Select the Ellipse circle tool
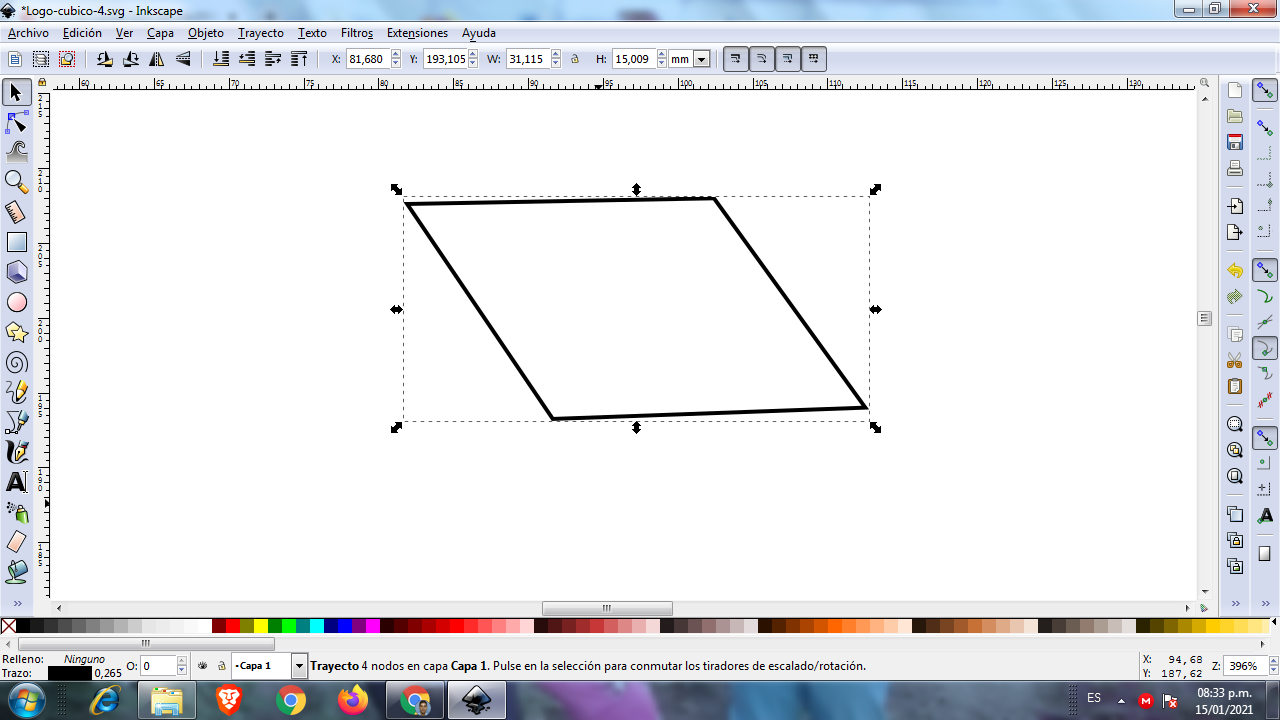 pyautogui.click(x=16, y=302)
